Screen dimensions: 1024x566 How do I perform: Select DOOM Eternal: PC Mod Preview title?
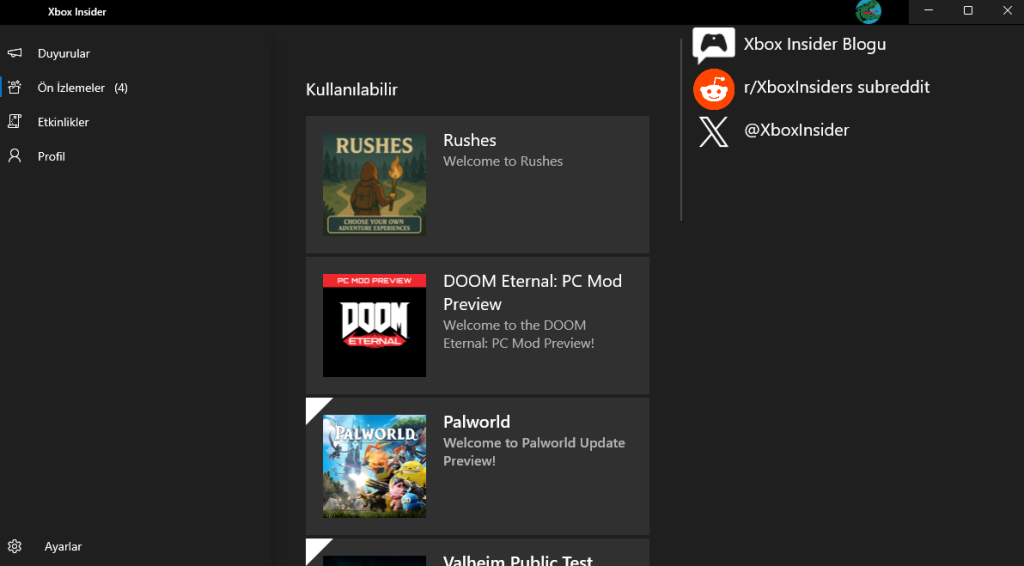[x=532, y=292]
